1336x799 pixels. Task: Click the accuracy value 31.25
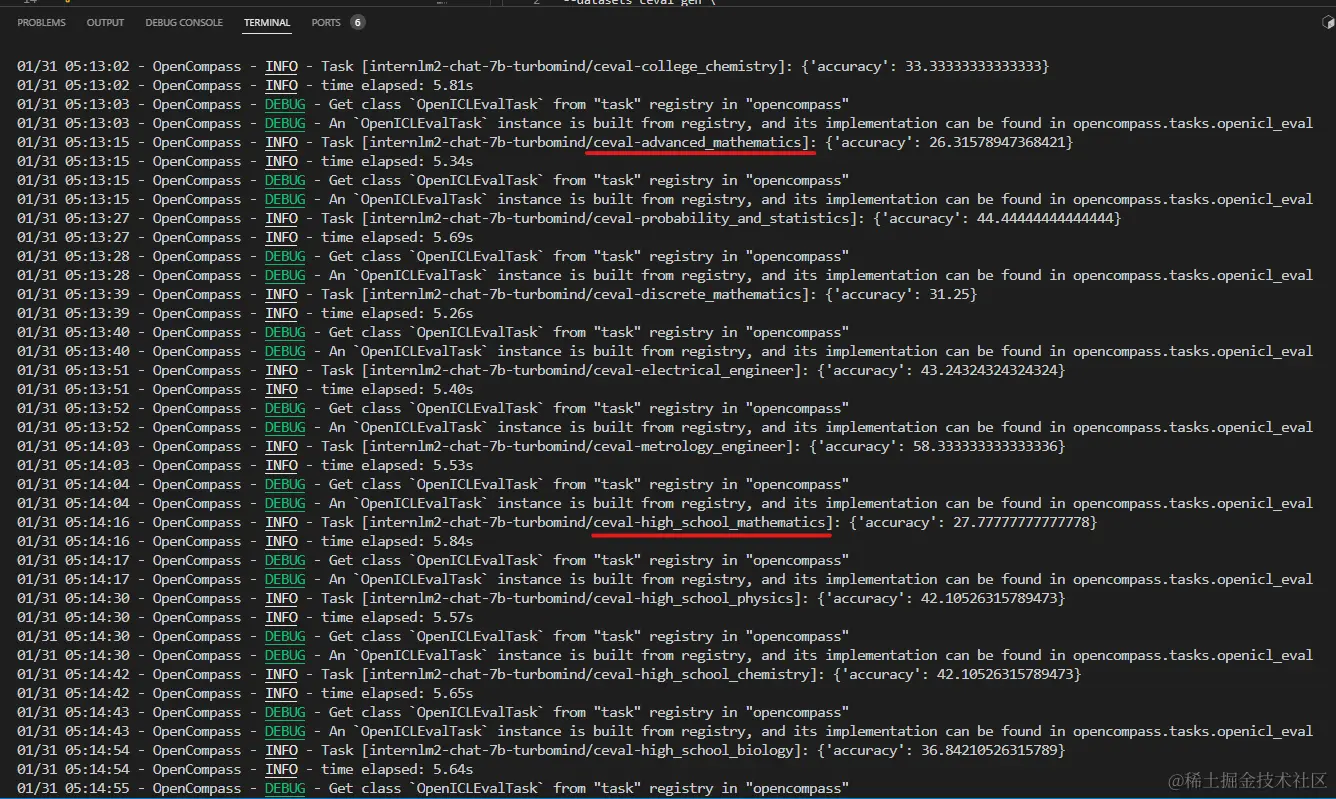(949, 294)
